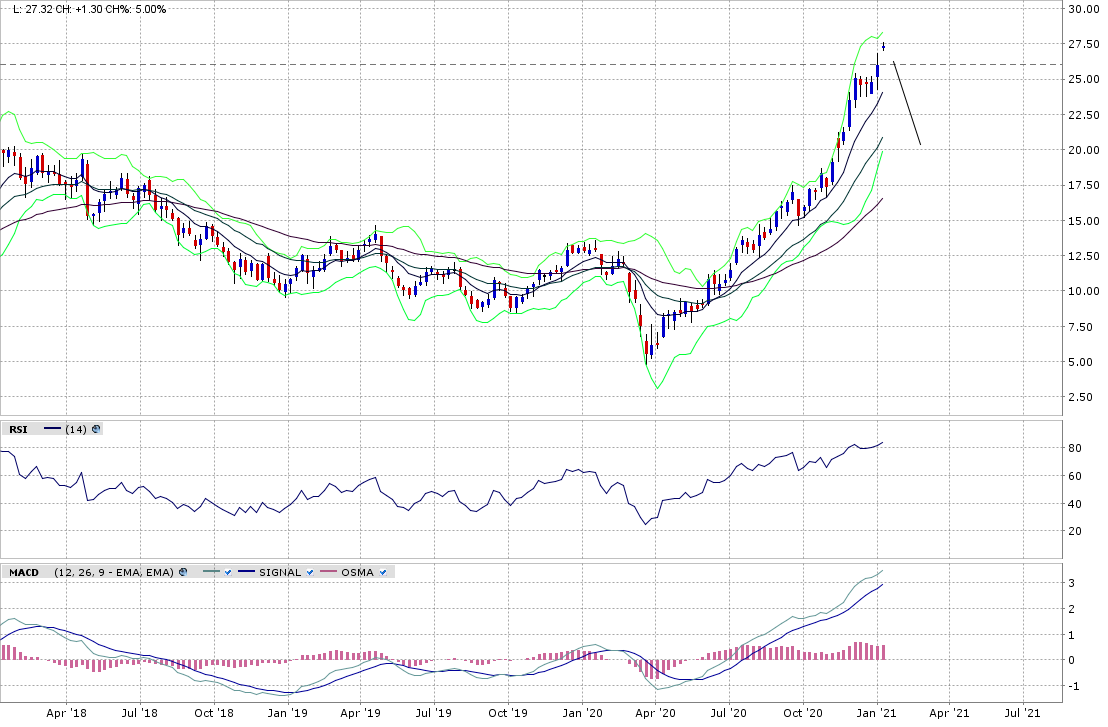Click the globe icon beside RSI (14)

coord(96,429)
